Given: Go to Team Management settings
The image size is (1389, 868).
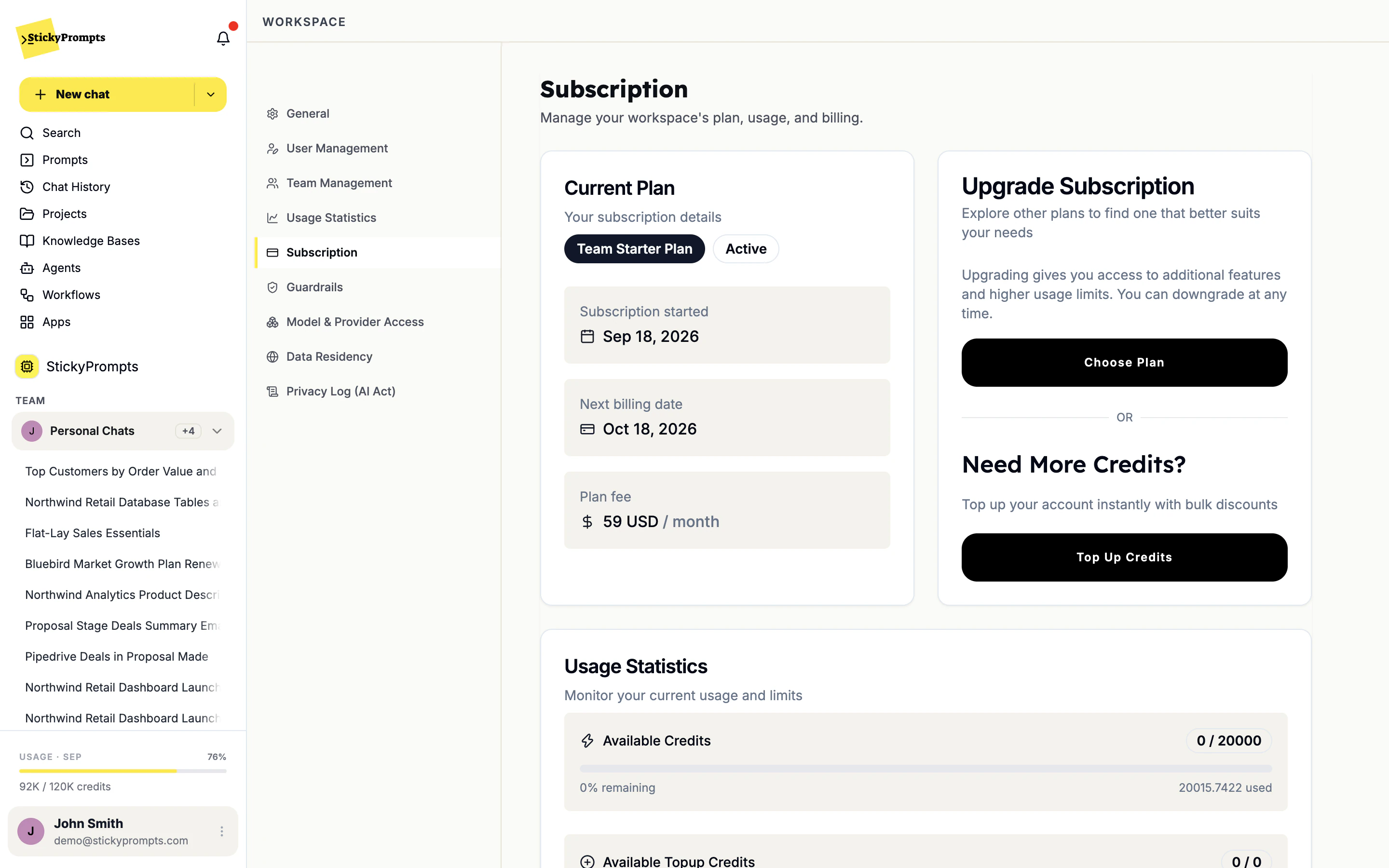Looking at the screenshot, I should coord(377,183).
